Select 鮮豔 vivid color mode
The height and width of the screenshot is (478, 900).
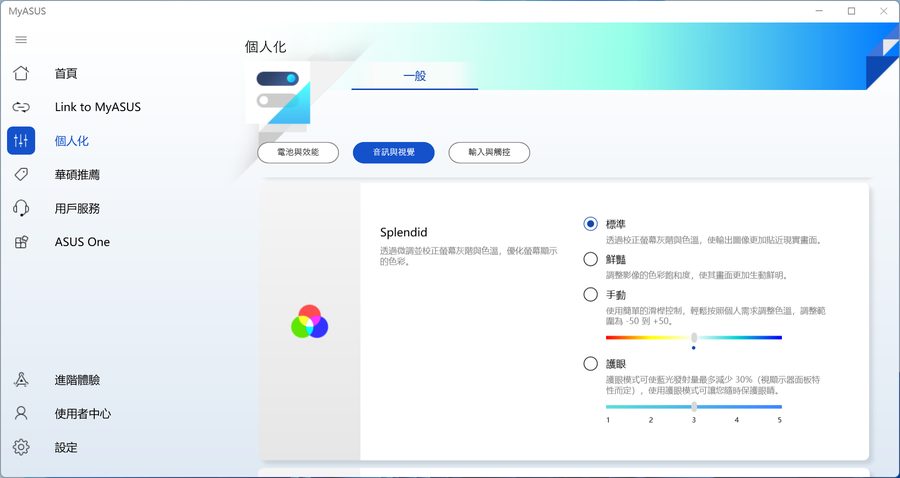click(591, 259)
